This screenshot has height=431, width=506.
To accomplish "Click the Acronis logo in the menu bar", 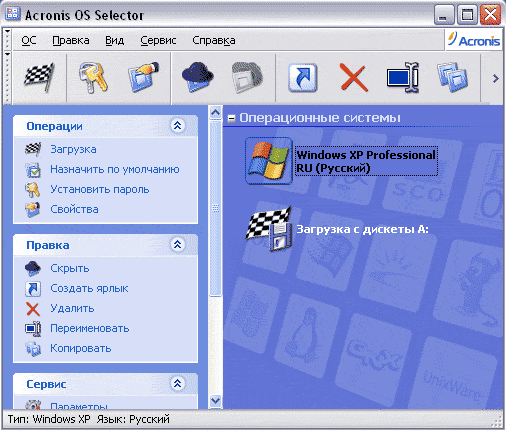I will click(474, 40).
